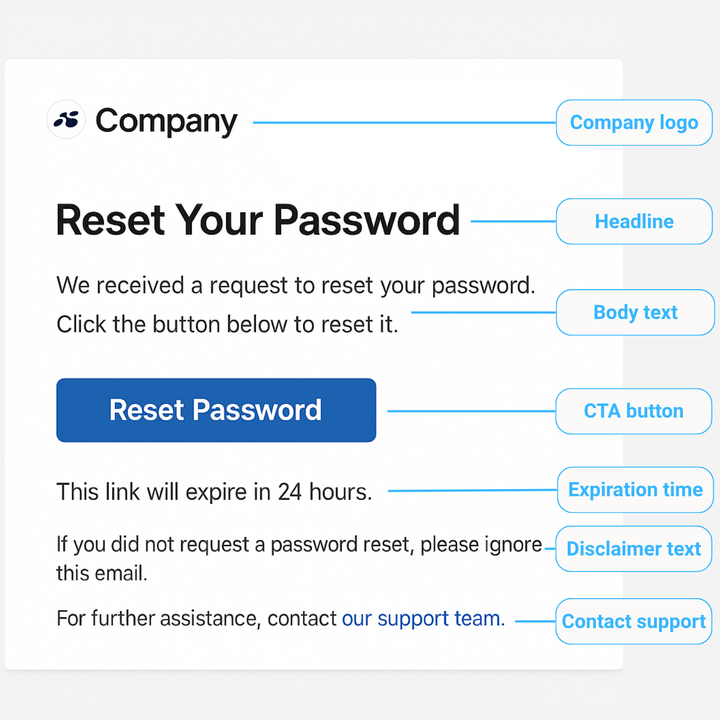Click the Company brand name text
The width and height of the screenshot is (720, 720).
tap(166, 122)
